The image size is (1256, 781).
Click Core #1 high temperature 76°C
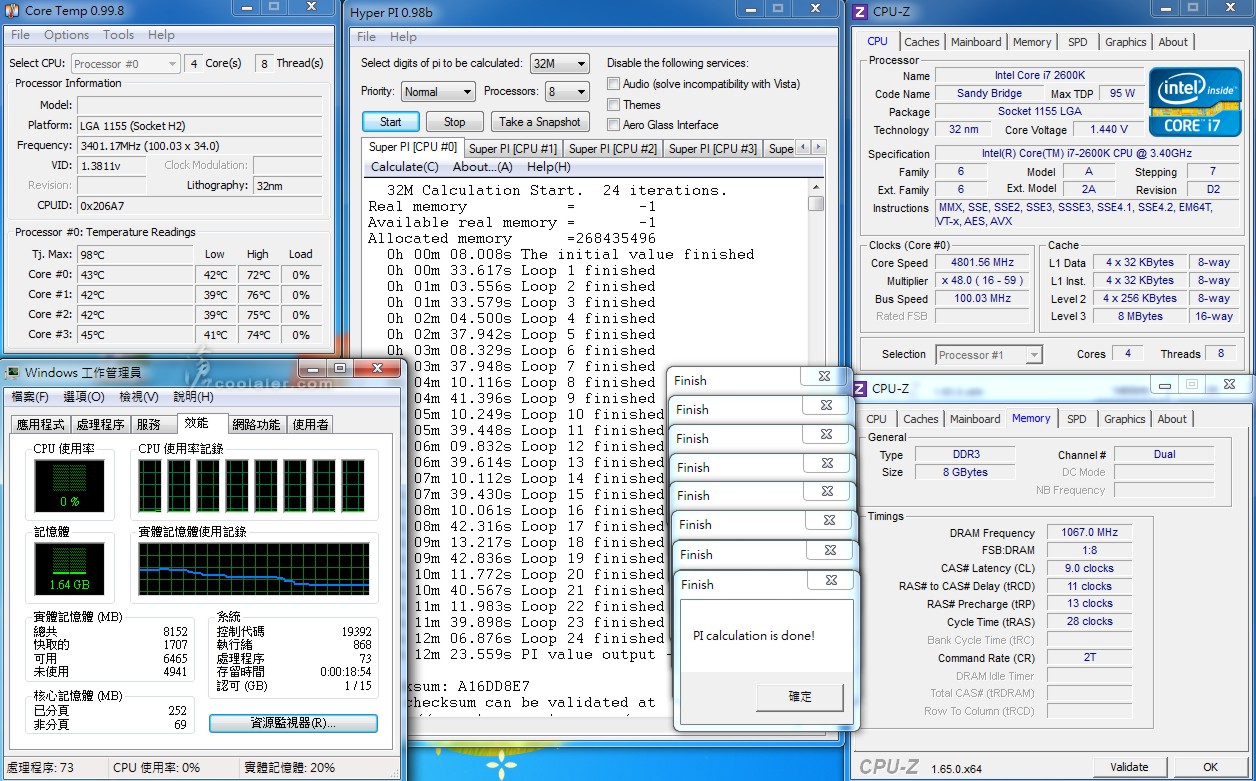coord(259,295)
